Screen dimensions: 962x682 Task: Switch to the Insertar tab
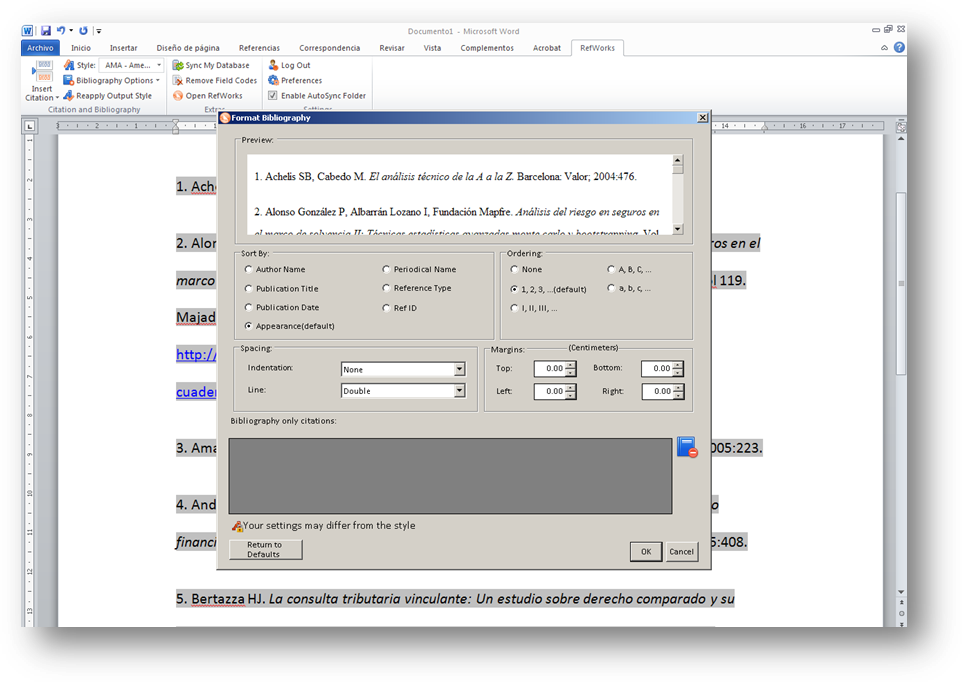click(x=123, y=48)
